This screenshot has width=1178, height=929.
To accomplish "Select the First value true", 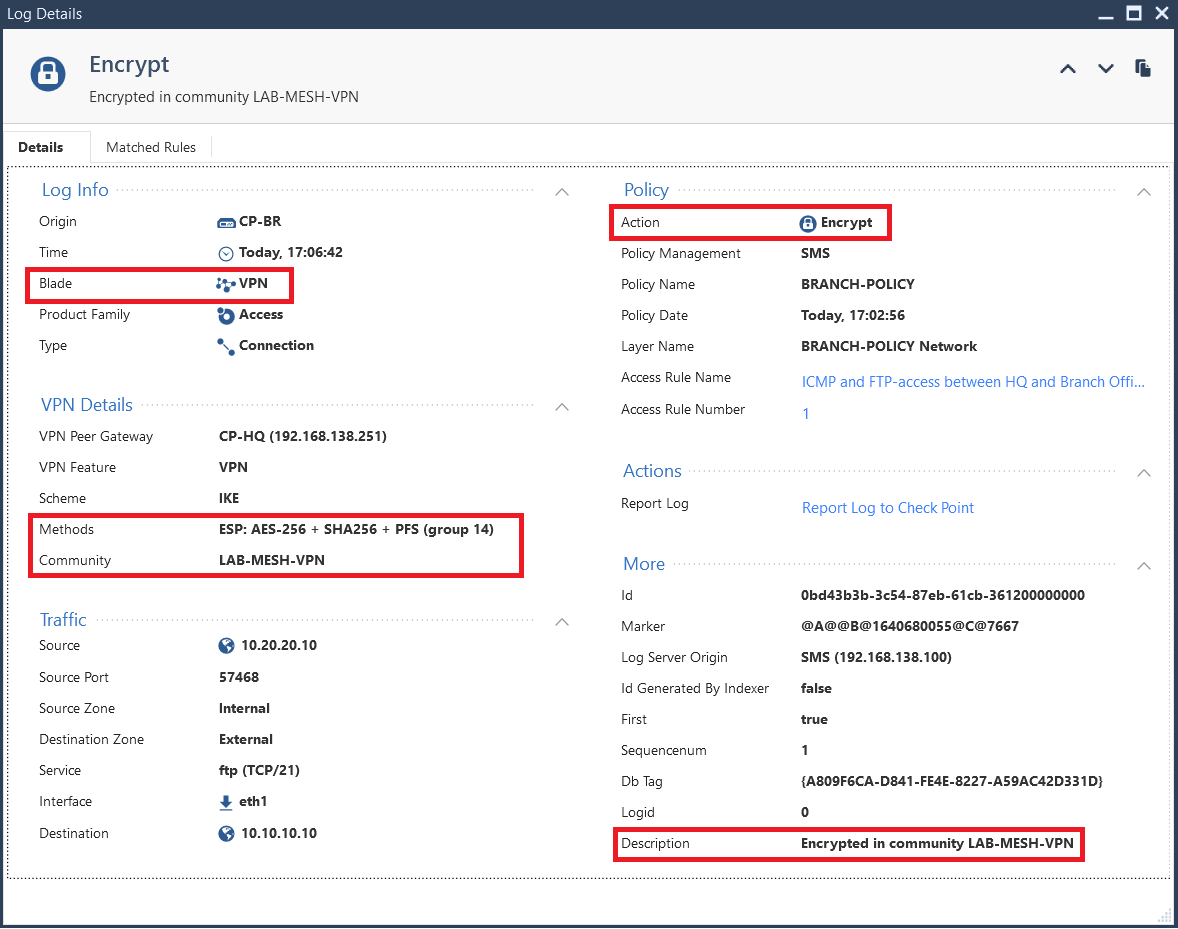I will (814, 719).
